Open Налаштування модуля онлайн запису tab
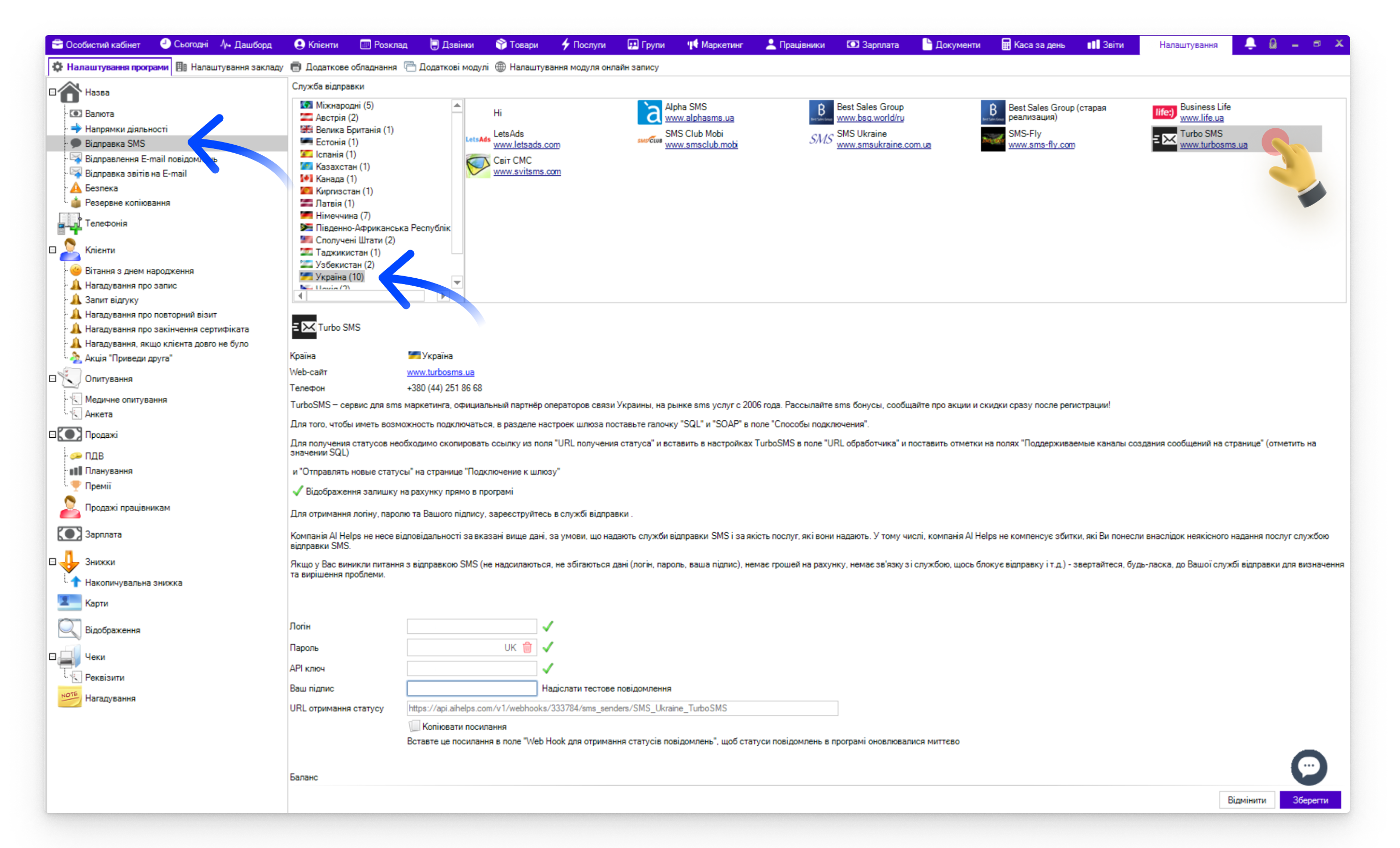Screen dimensions: 1400x848 [x=577, y=67]
